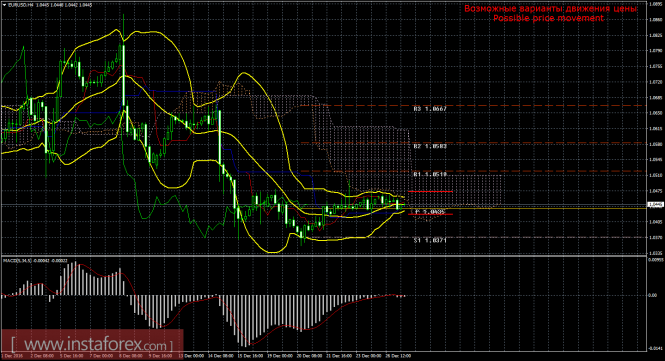Click the 0.00 level on MACD scale

tap(654, 295)
